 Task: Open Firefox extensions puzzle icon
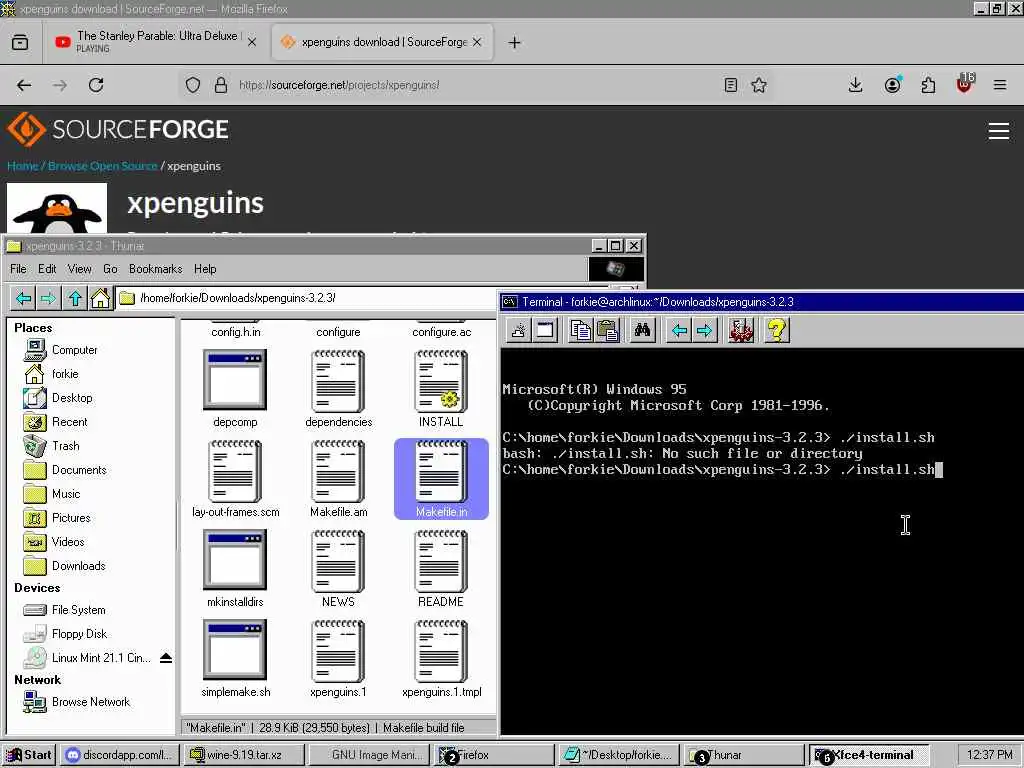coord(928,85)
